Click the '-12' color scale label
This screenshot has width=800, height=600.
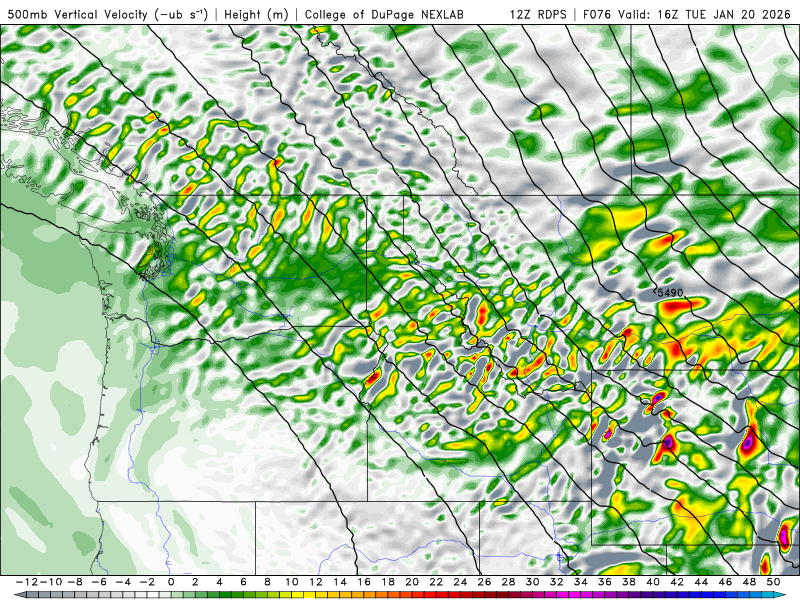(27, 582)
